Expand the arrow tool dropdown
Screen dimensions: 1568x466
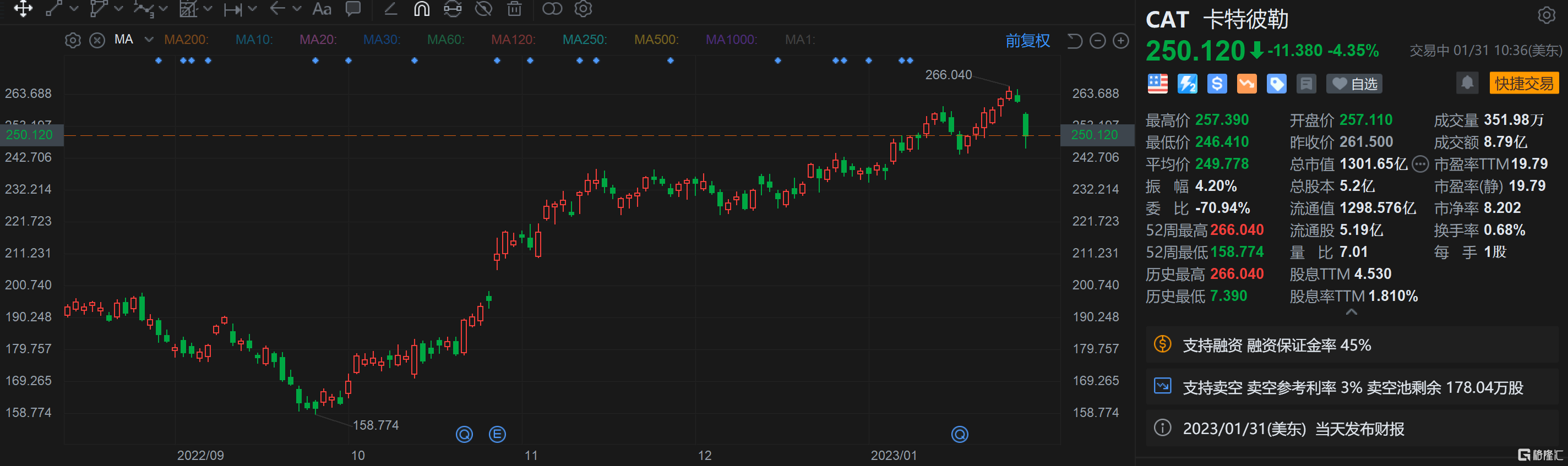coord(297,8)
